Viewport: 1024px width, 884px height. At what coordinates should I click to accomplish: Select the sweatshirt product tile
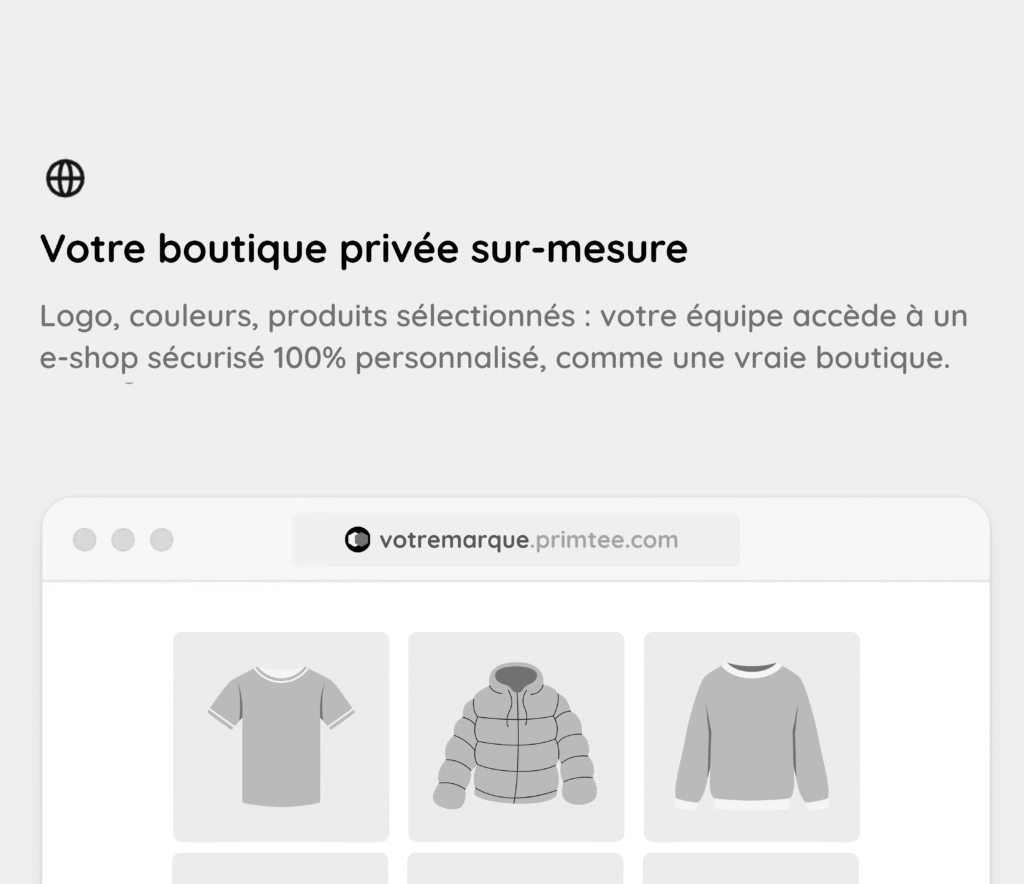click(752, 736)
